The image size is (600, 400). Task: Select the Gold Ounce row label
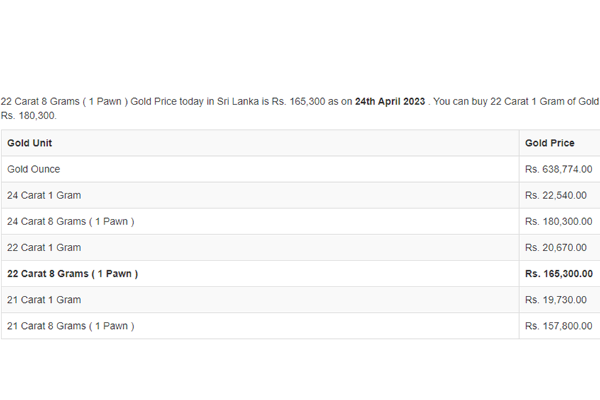34,169
